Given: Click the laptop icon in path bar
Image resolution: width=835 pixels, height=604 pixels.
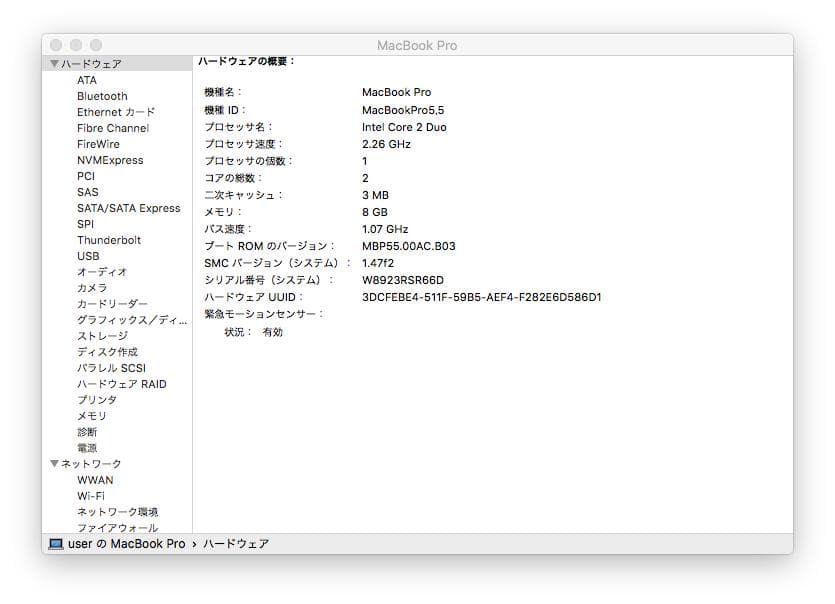Looking at the screenshot, I should [x=55, y=544].
